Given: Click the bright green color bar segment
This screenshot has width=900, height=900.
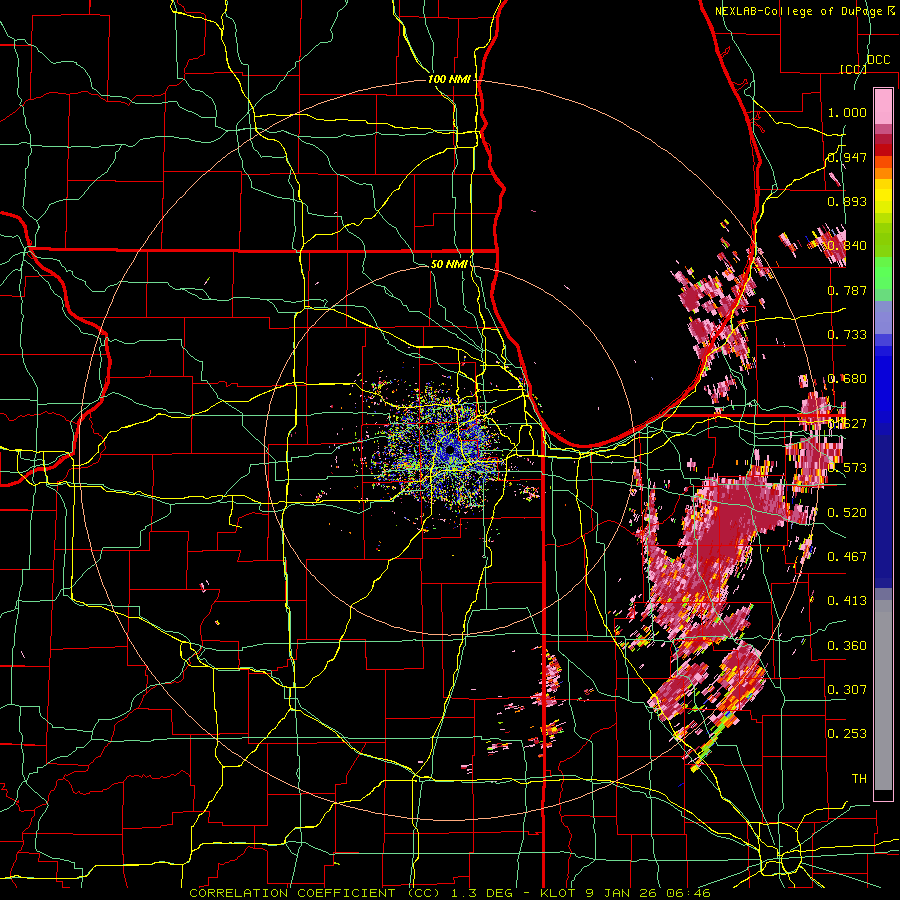Looking at the screenshot, I should point(883,273).
